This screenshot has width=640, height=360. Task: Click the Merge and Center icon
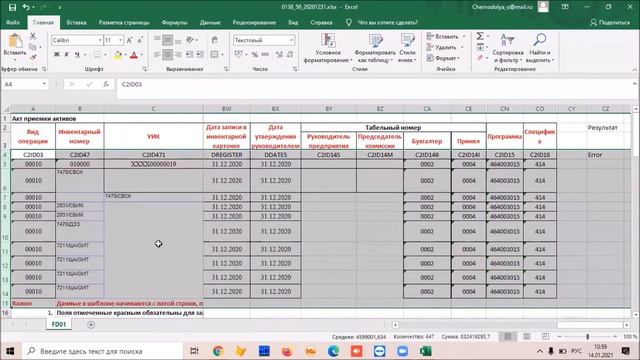pos(214,54)
